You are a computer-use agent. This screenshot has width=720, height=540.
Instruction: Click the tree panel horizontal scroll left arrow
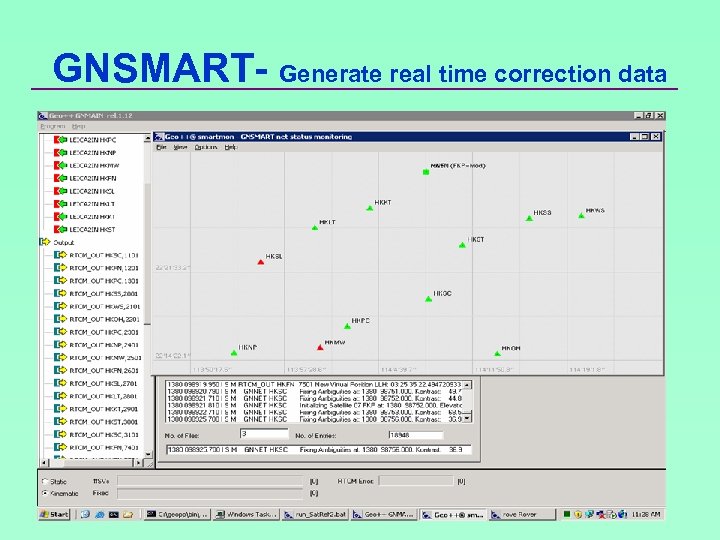[44, 463]
